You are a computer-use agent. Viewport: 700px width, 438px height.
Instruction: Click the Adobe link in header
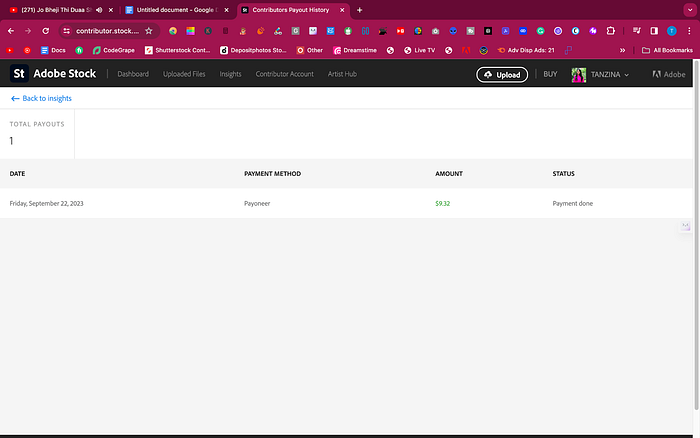668,75
